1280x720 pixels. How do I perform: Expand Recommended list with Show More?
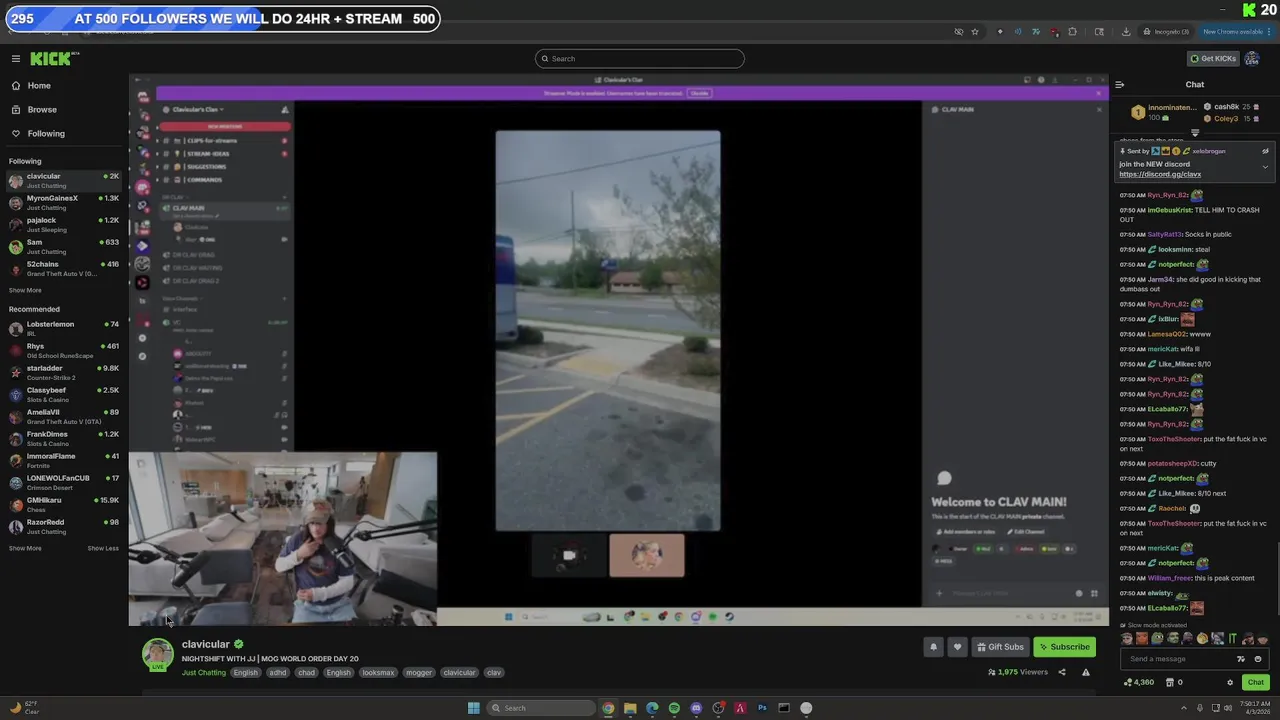click(x=25, y=548)
